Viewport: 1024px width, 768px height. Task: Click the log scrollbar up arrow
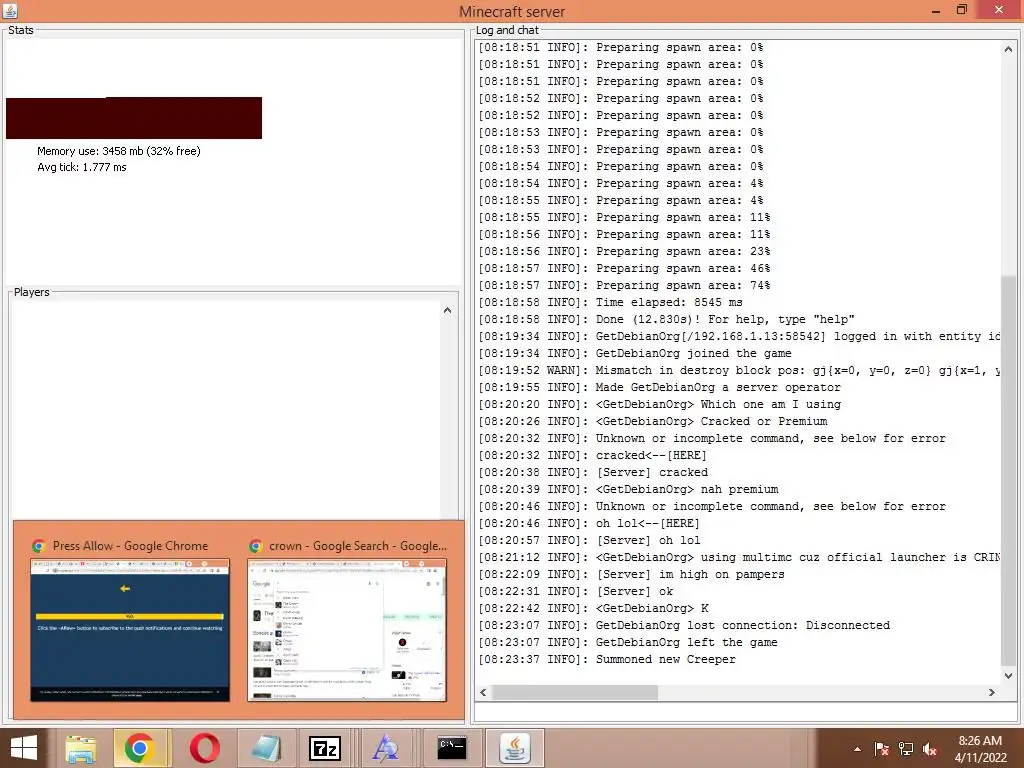[x=1008, y=49]
